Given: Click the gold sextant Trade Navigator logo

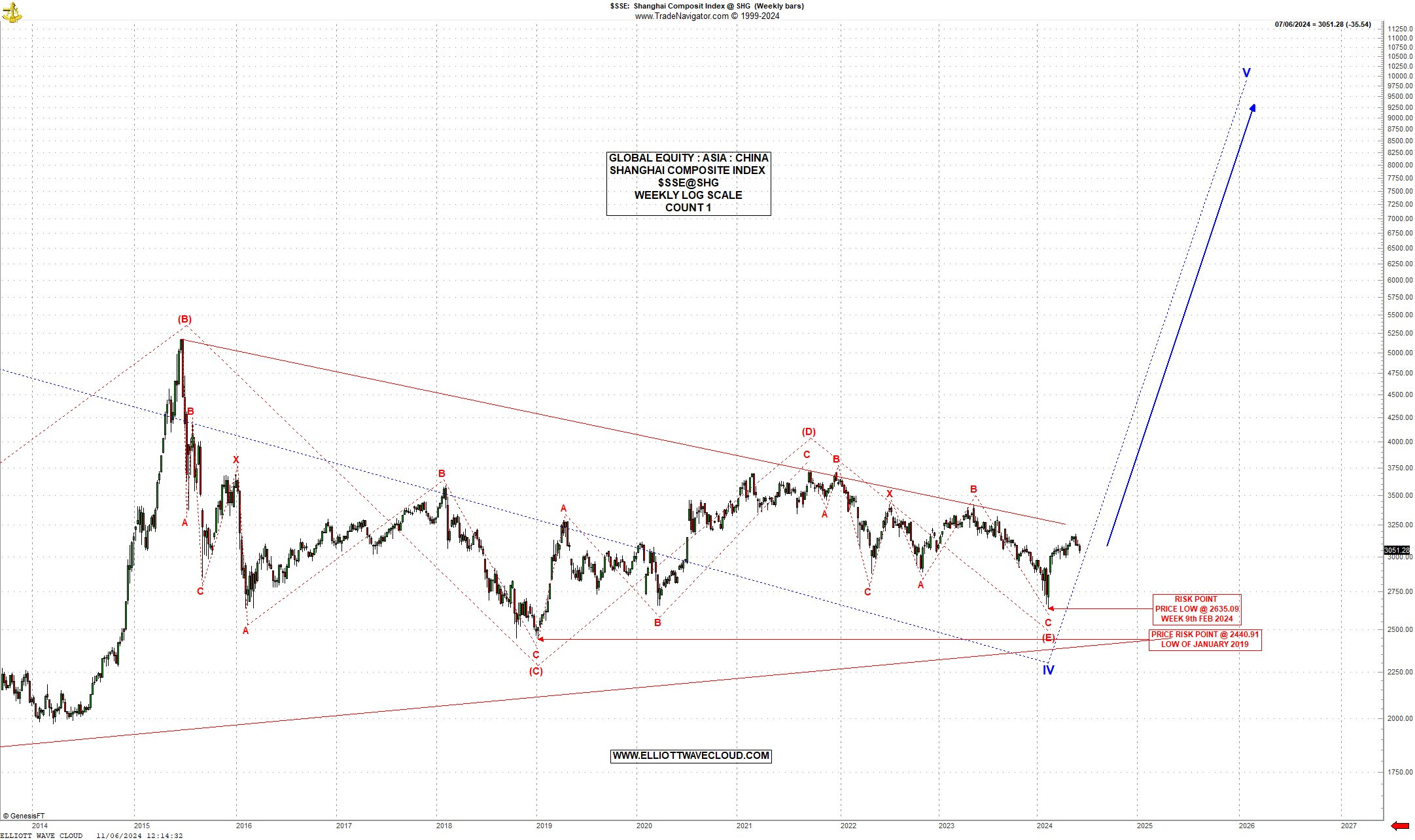Looking at the screenshot, I should click(11, 11).
